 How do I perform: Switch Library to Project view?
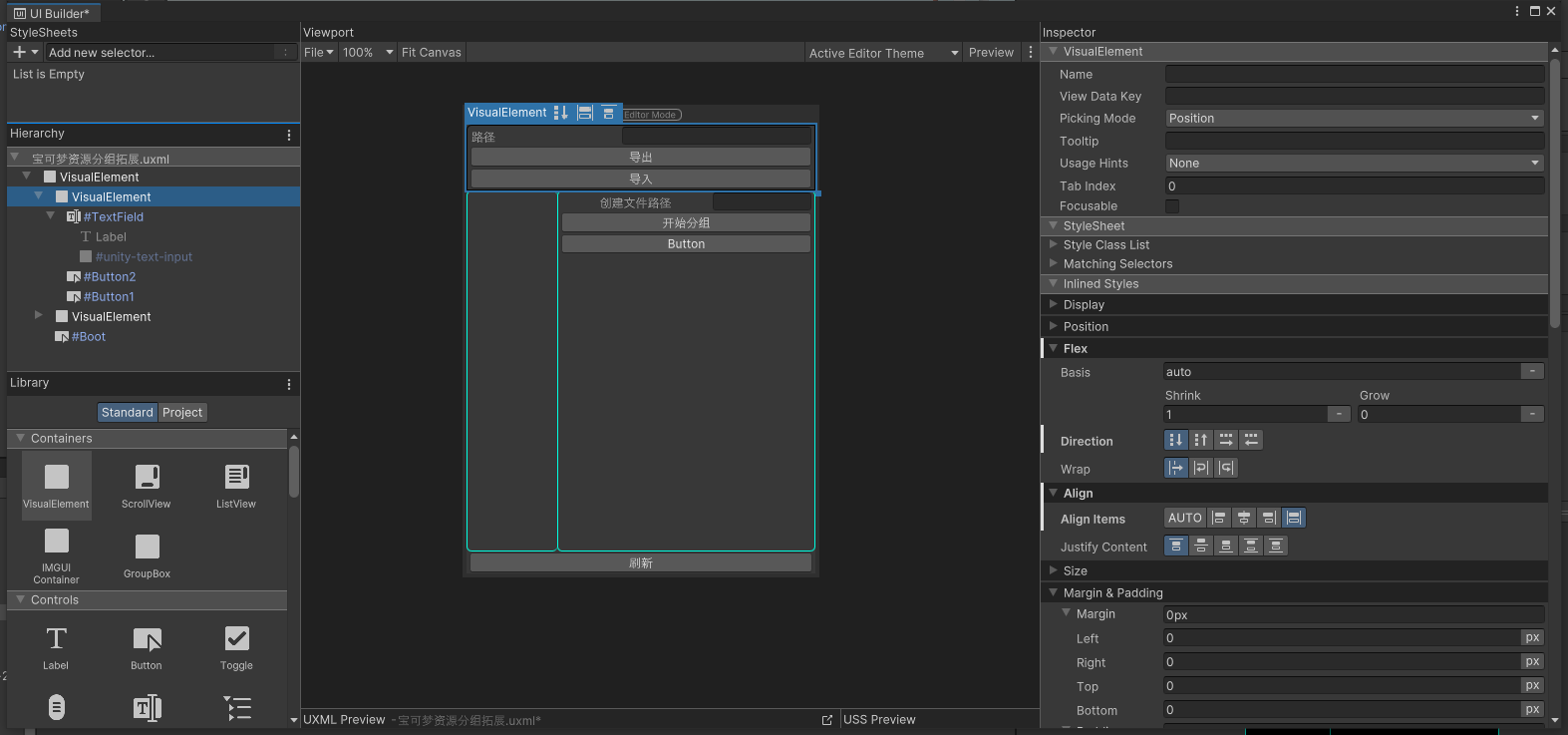(182, 412)
